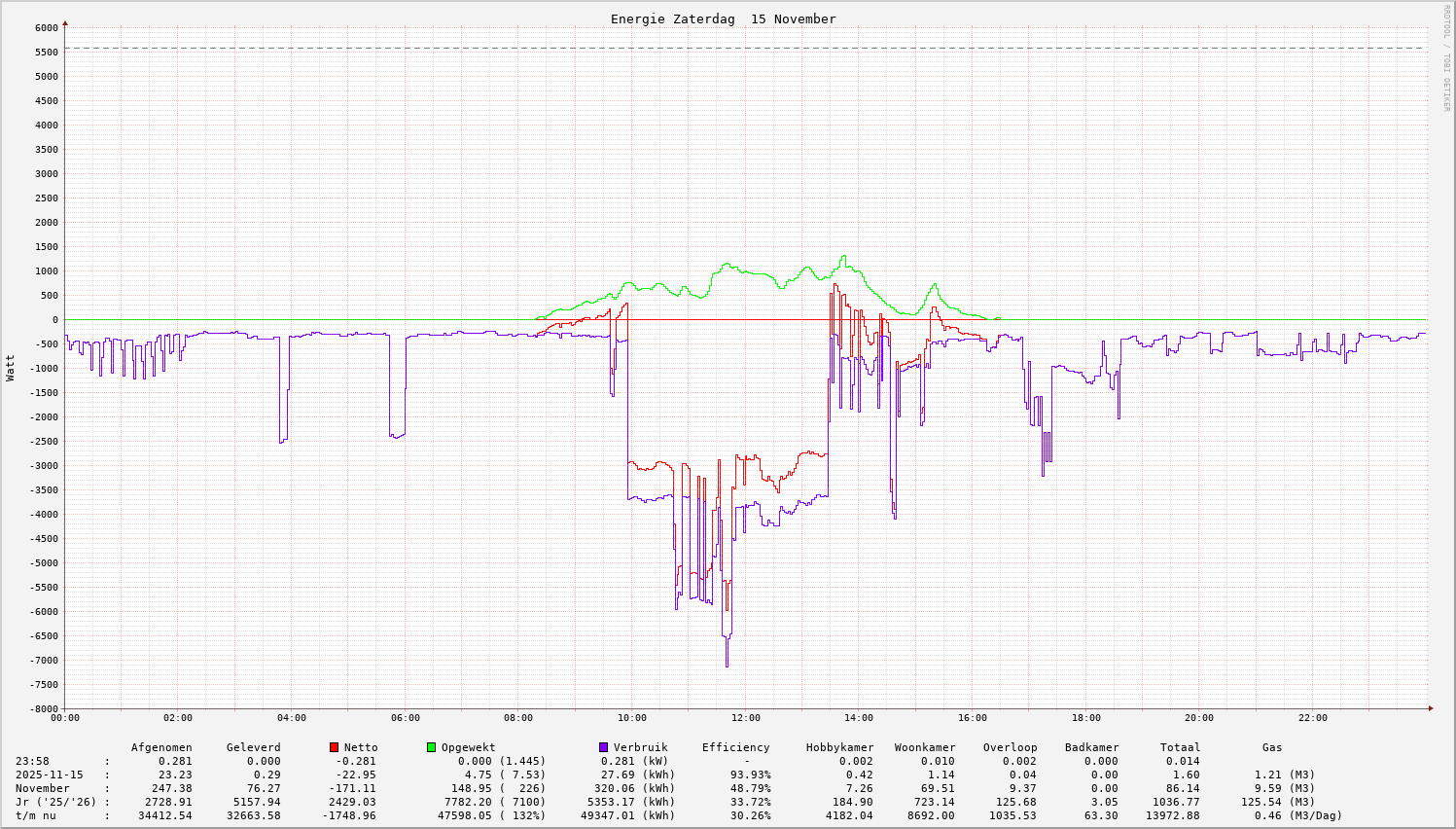Click the Watt y-axis label

tap(11, 368)
